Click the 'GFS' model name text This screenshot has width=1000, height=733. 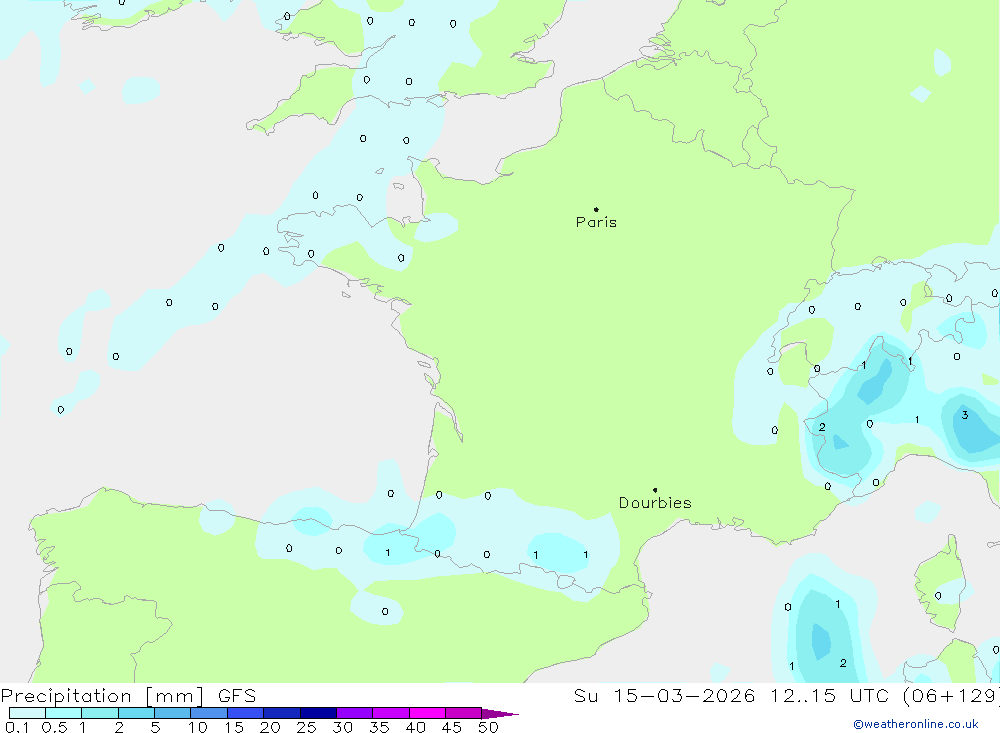[237, 696]
